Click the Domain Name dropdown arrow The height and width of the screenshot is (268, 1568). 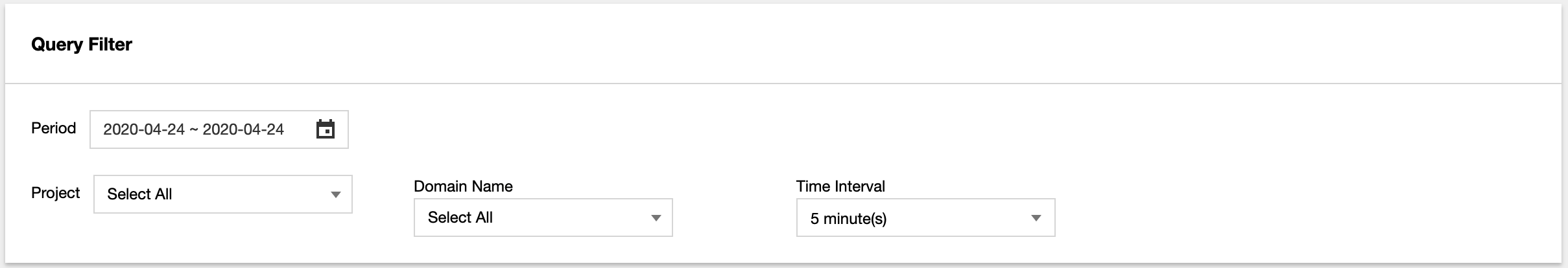[656, 218]
